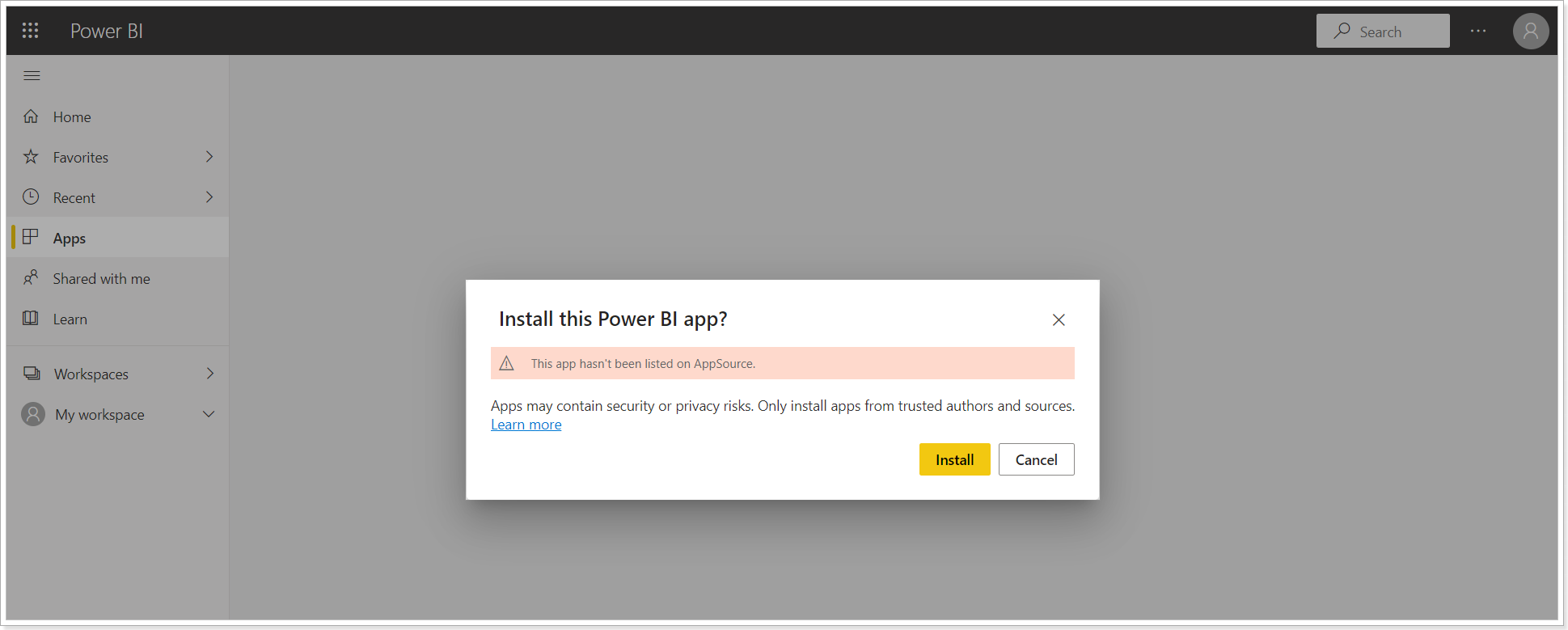Click the Shared with me people icon
The height and width of the screenshot is (630, 1568).
point(31,277)
